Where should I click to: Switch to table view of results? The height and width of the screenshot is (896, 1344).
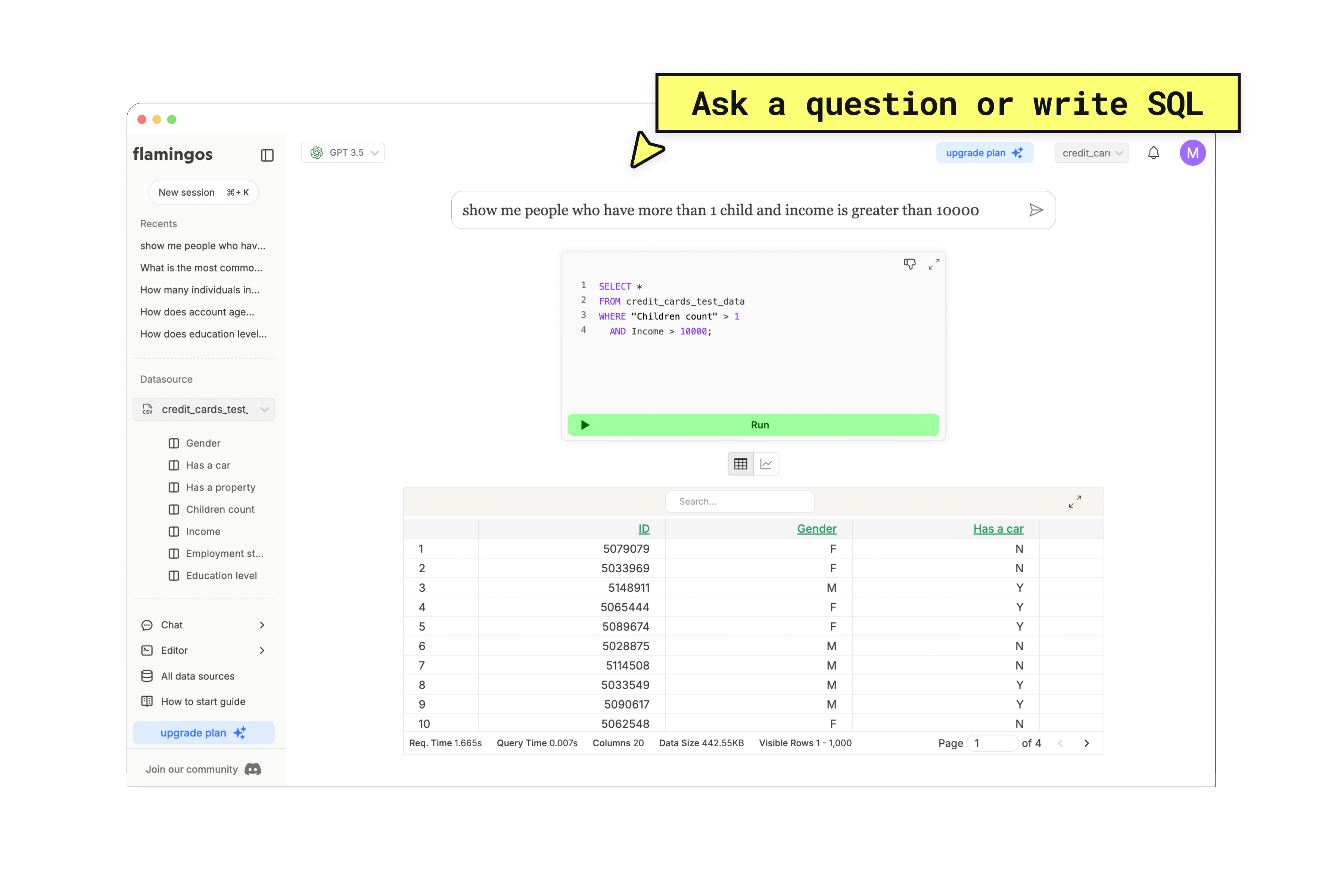tap(741, 464)
